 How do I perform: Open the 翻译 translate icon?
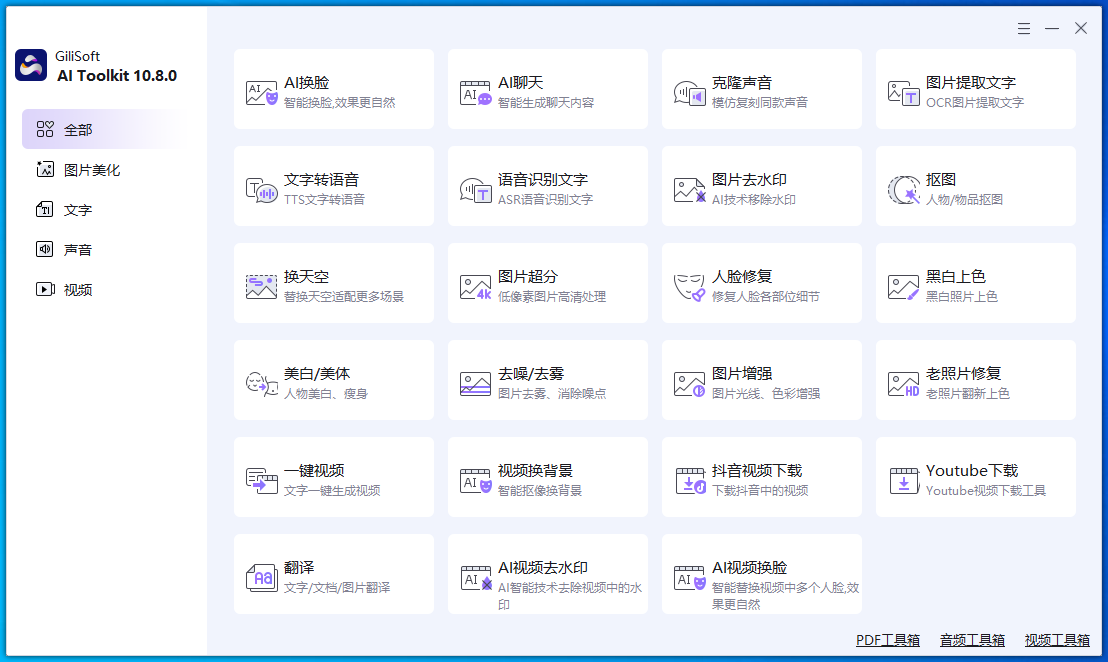click(x=261, y=577)
